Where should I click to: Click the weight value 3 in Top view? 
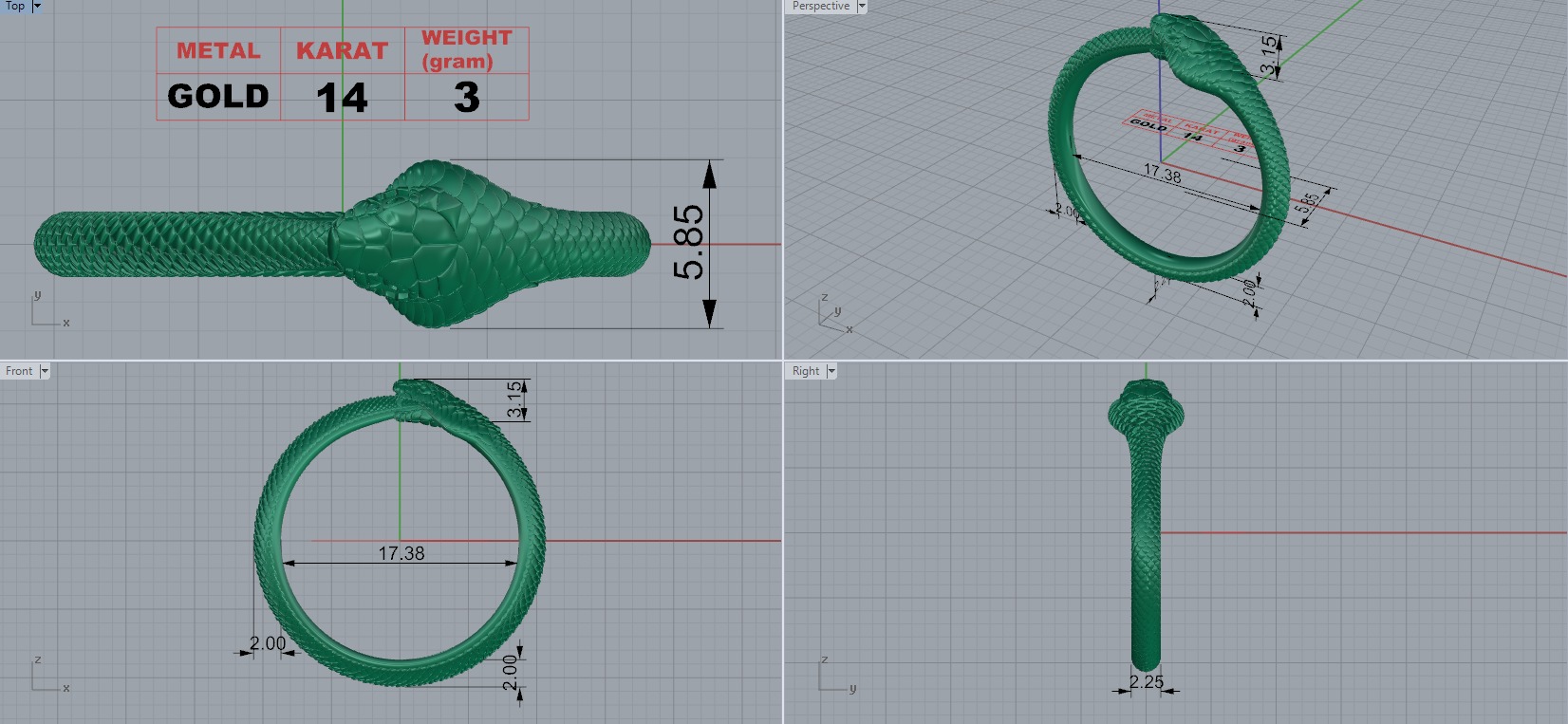pyautogui.click(x=466, y=98)
